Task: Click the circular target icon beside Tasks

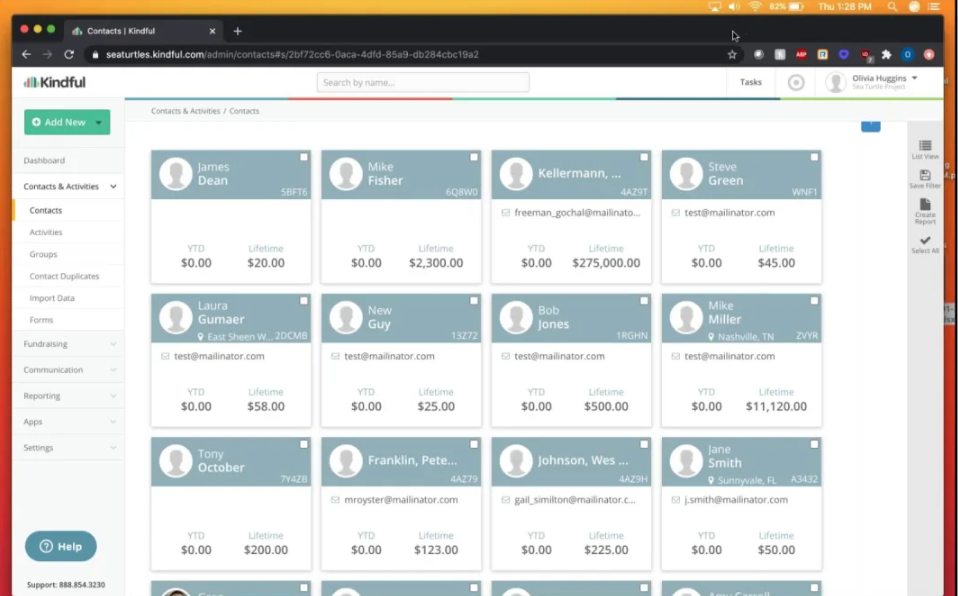Action: (795, 83)
